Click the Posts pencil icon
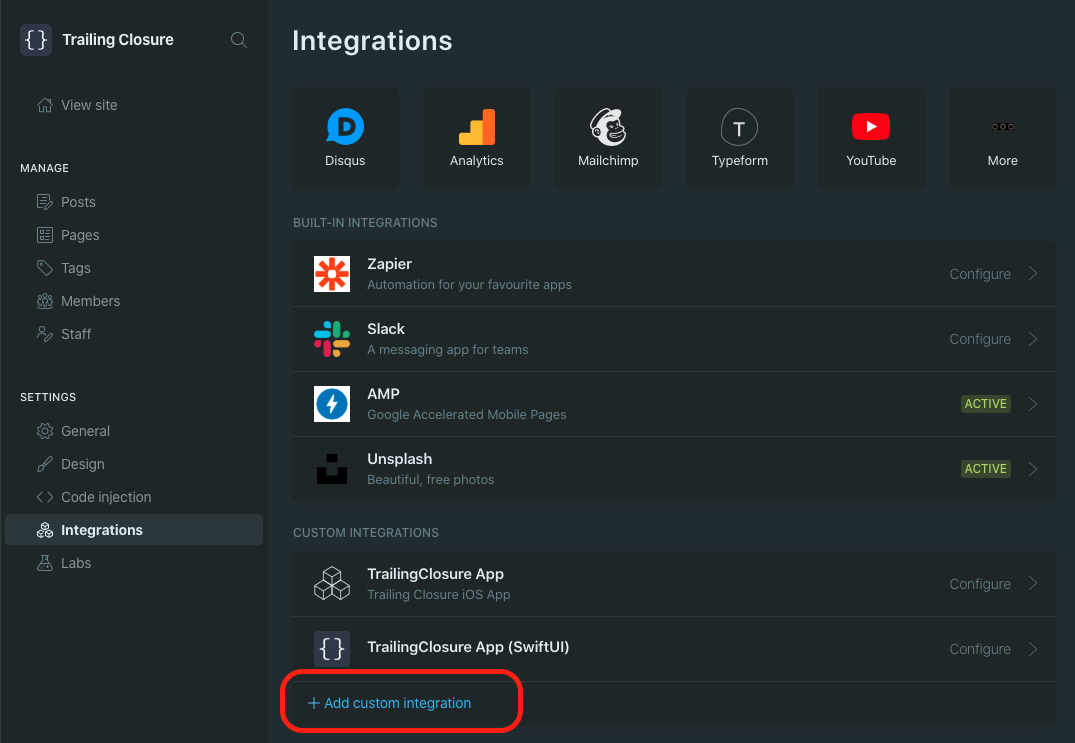 coord(45,202)
